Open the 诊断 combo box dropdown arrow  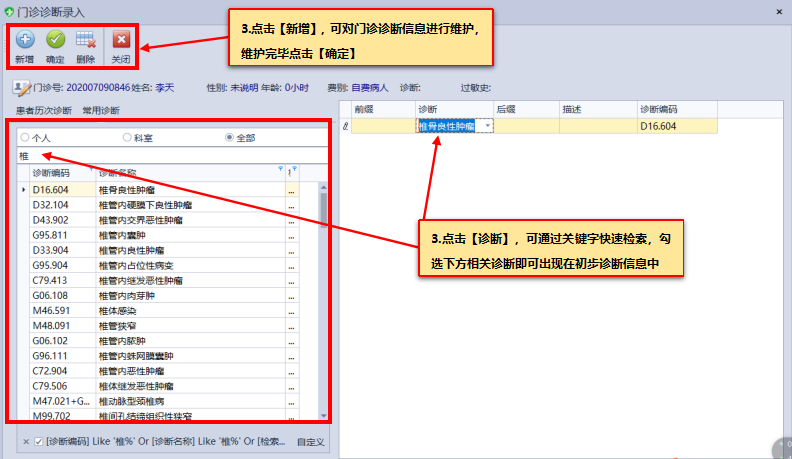coord(487,126)
